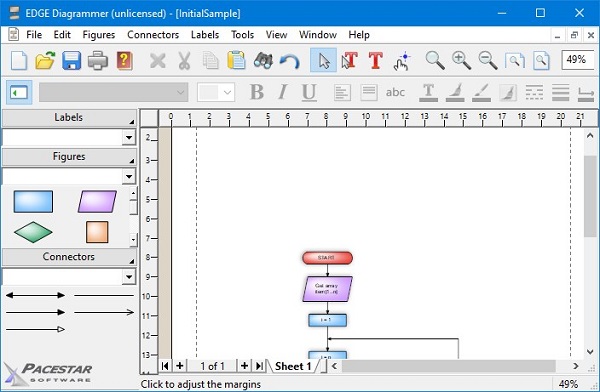
Task: Click the zoom to fit page icon
Action: (x=515, y=60)
